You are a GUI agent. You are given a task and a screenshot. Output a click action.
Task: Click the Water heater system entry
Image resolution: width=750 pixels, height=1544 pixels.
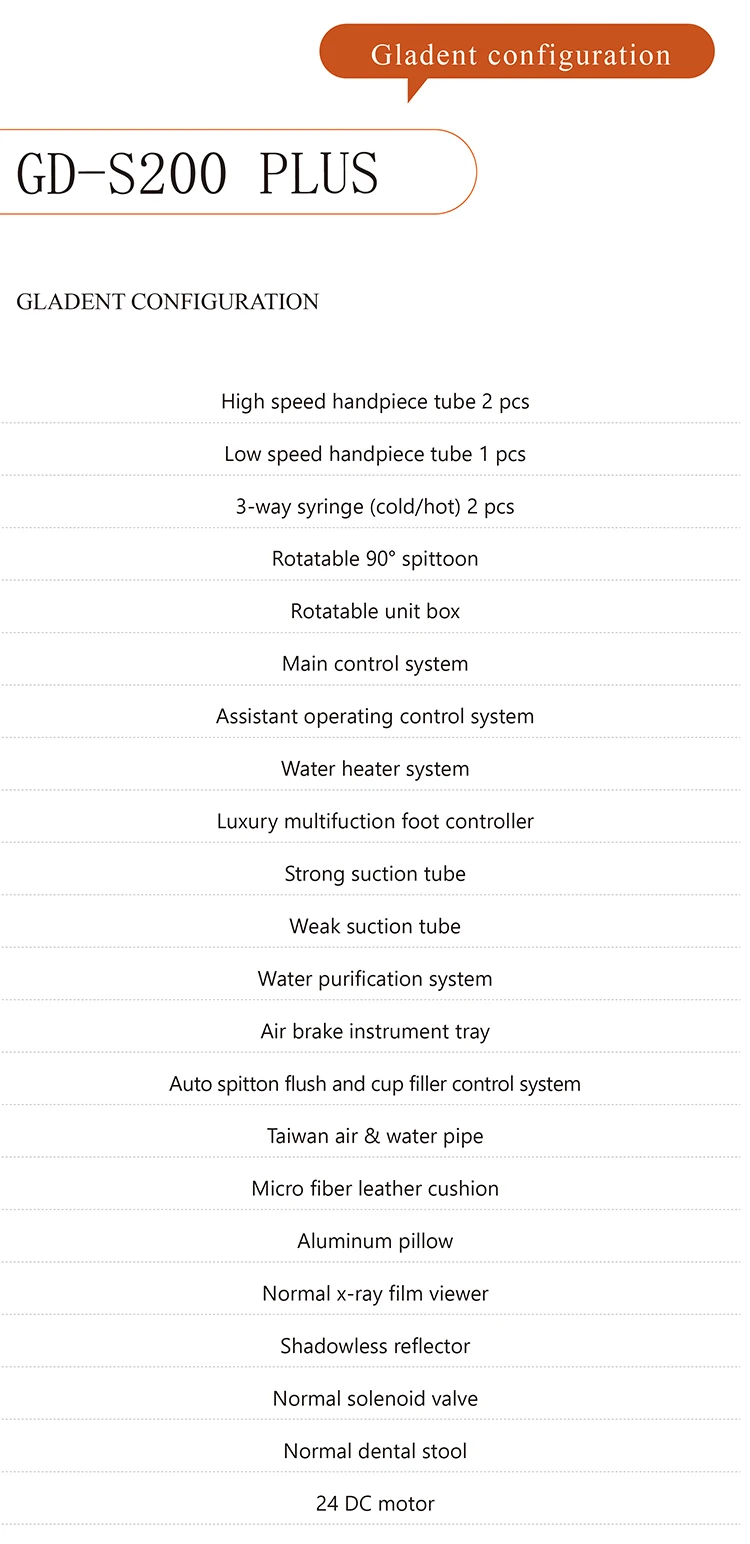click(375, 769)
